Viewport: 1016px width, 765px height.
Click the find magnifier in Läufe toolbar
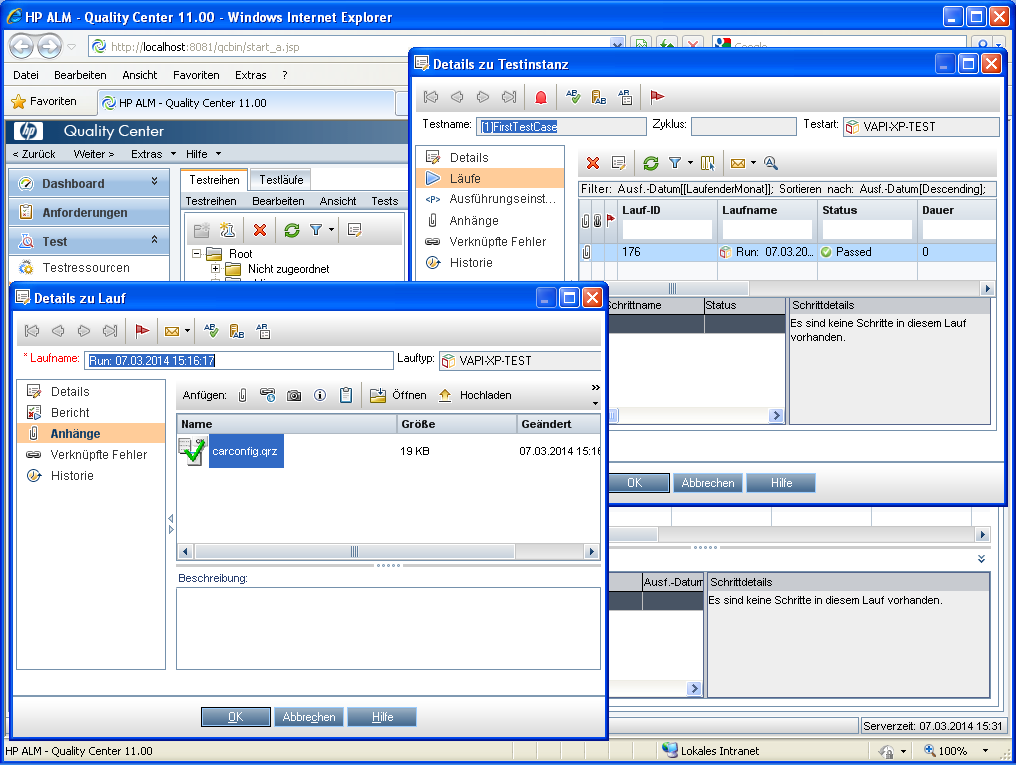(x=770, y=163)
